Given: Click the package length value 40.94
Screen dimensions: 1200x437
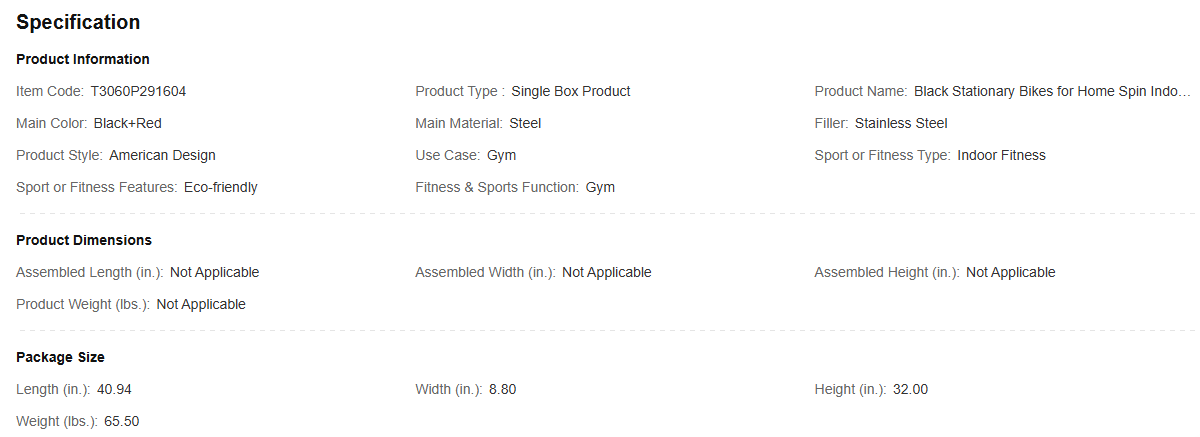Looking at the screenshot, I should pos(114,389).
